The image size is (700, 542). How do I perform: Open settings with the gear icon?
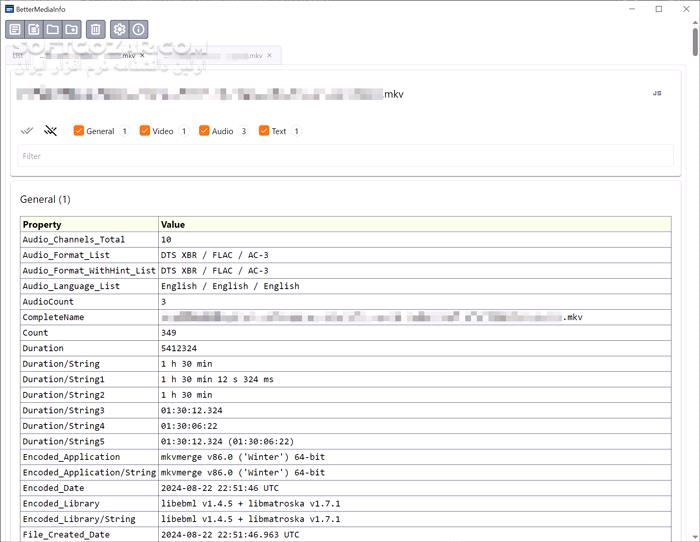[x=120, y=30]
